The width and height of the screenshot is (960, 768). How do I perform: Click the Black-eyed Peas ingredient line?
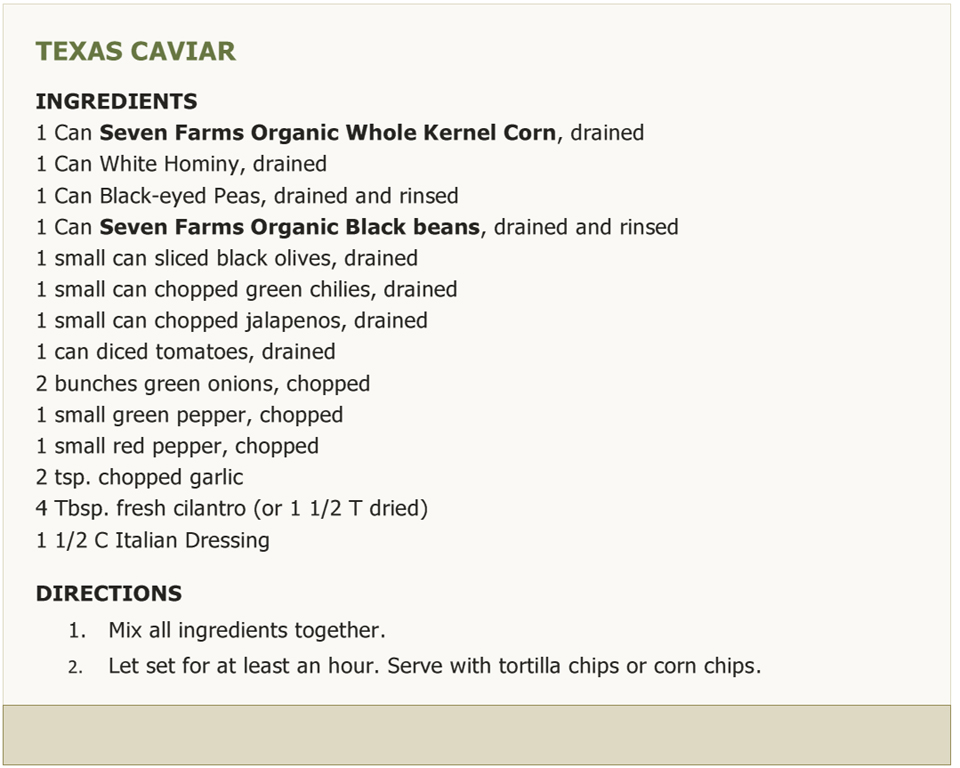tap(247, 196)
